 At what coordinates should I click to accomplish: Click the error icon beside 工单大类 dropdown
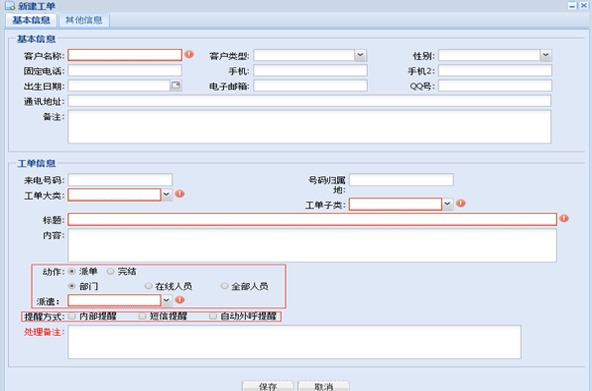(x=180, y=194)
